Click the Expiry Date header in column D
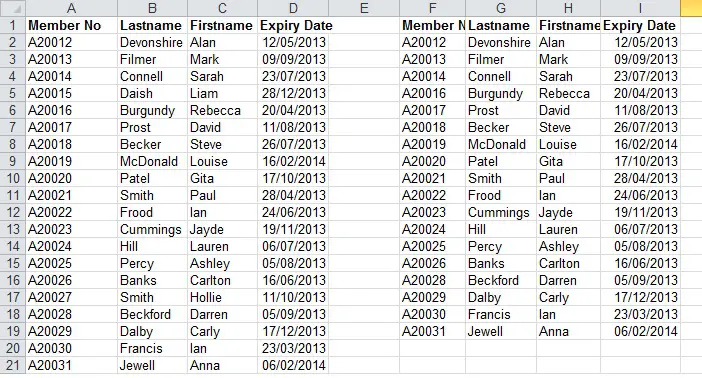This screenshot has width=702, height=378. point(293,26)
